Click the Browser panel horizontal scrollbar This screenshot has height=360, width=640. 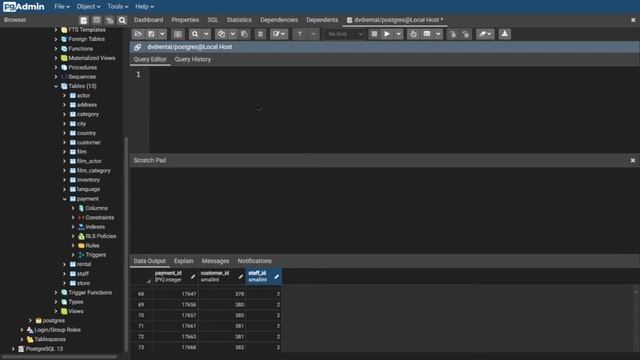59,357
